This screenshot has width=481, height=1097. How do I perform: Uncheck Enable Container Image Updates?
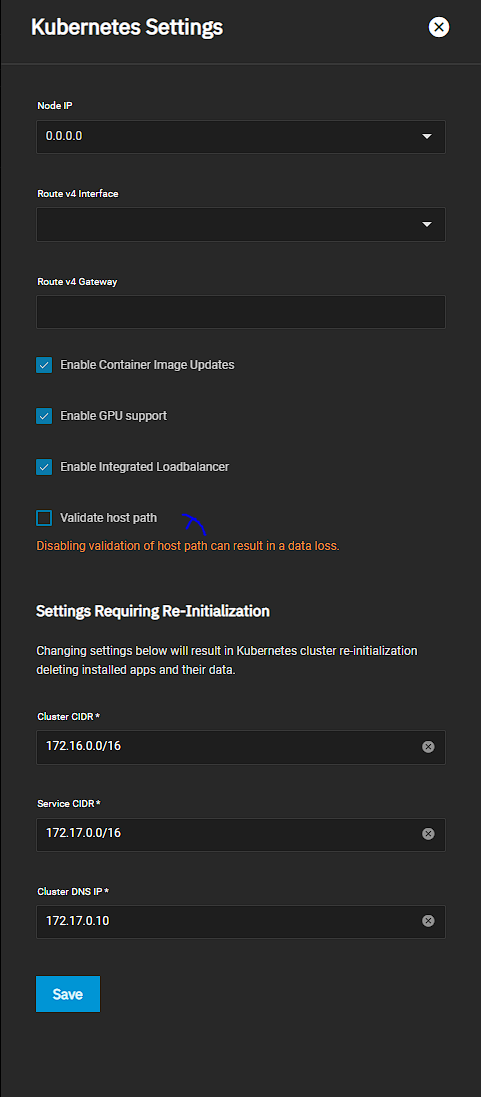pyautogui.click(x=44, y=365)
